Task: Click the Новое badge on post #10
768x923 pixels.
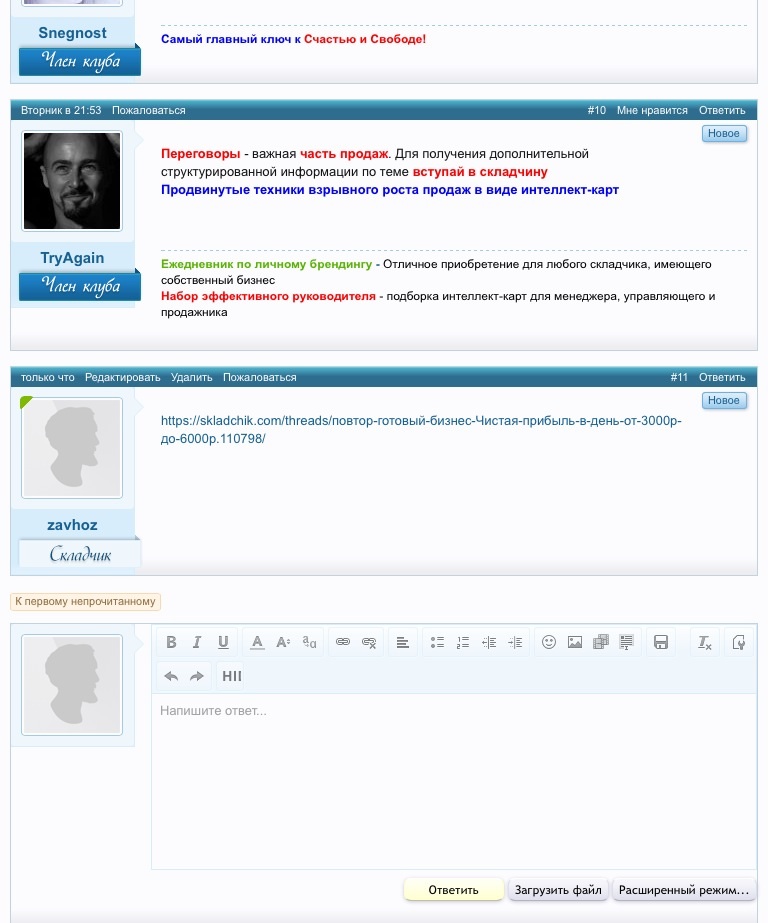Action: click(724, 134)
